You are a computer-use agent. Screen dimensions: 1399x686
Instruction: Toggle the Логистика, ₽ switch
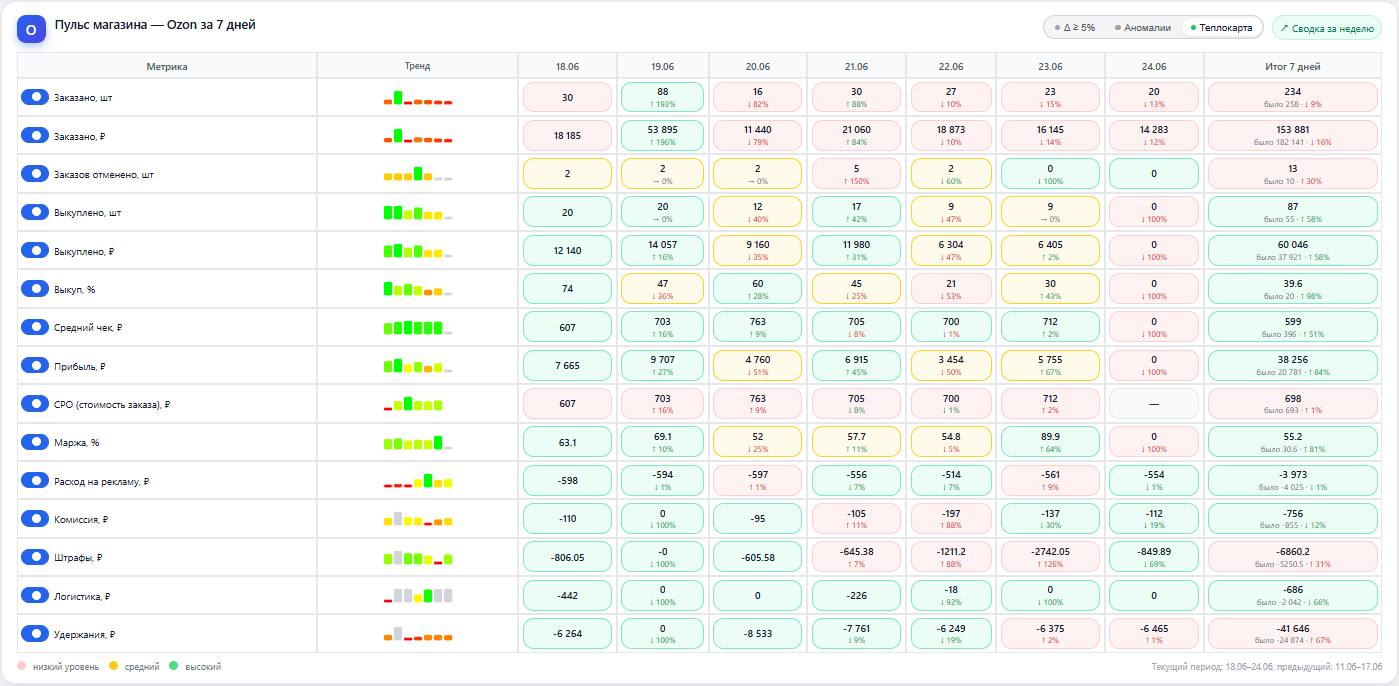coord(35,596)
